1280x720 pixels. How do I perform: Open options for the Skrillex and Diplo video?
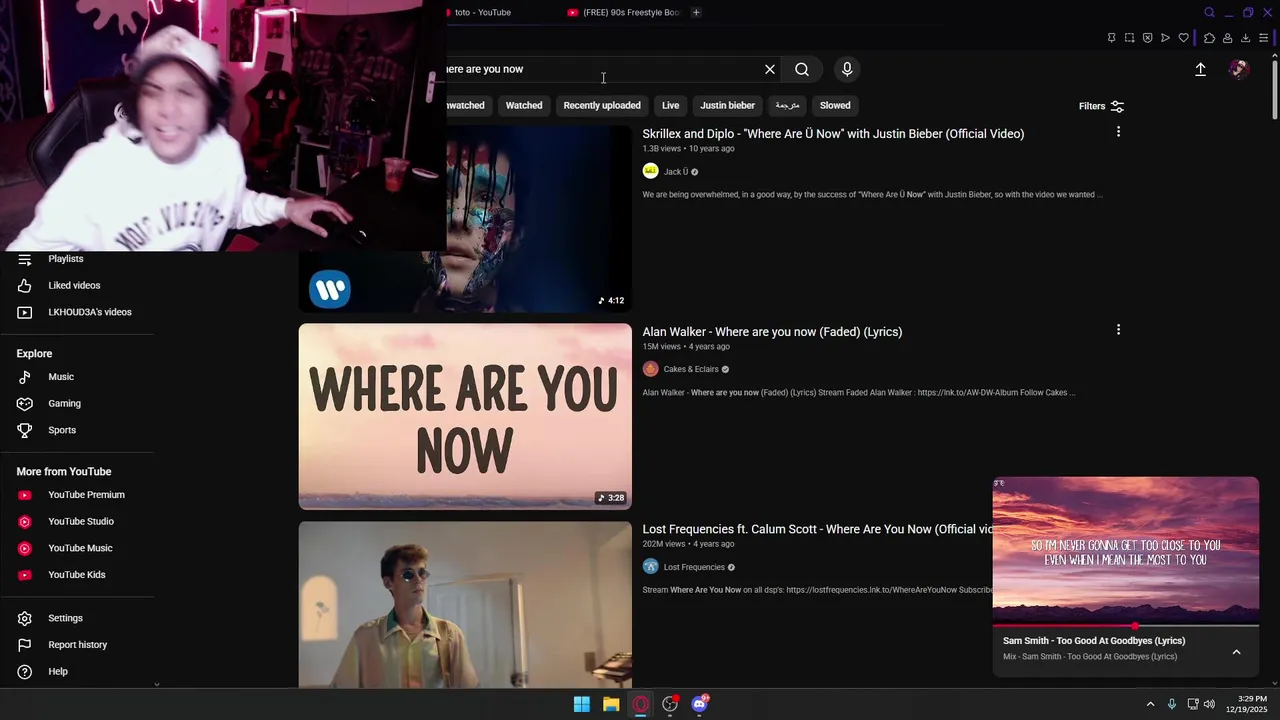[1118, 132]
